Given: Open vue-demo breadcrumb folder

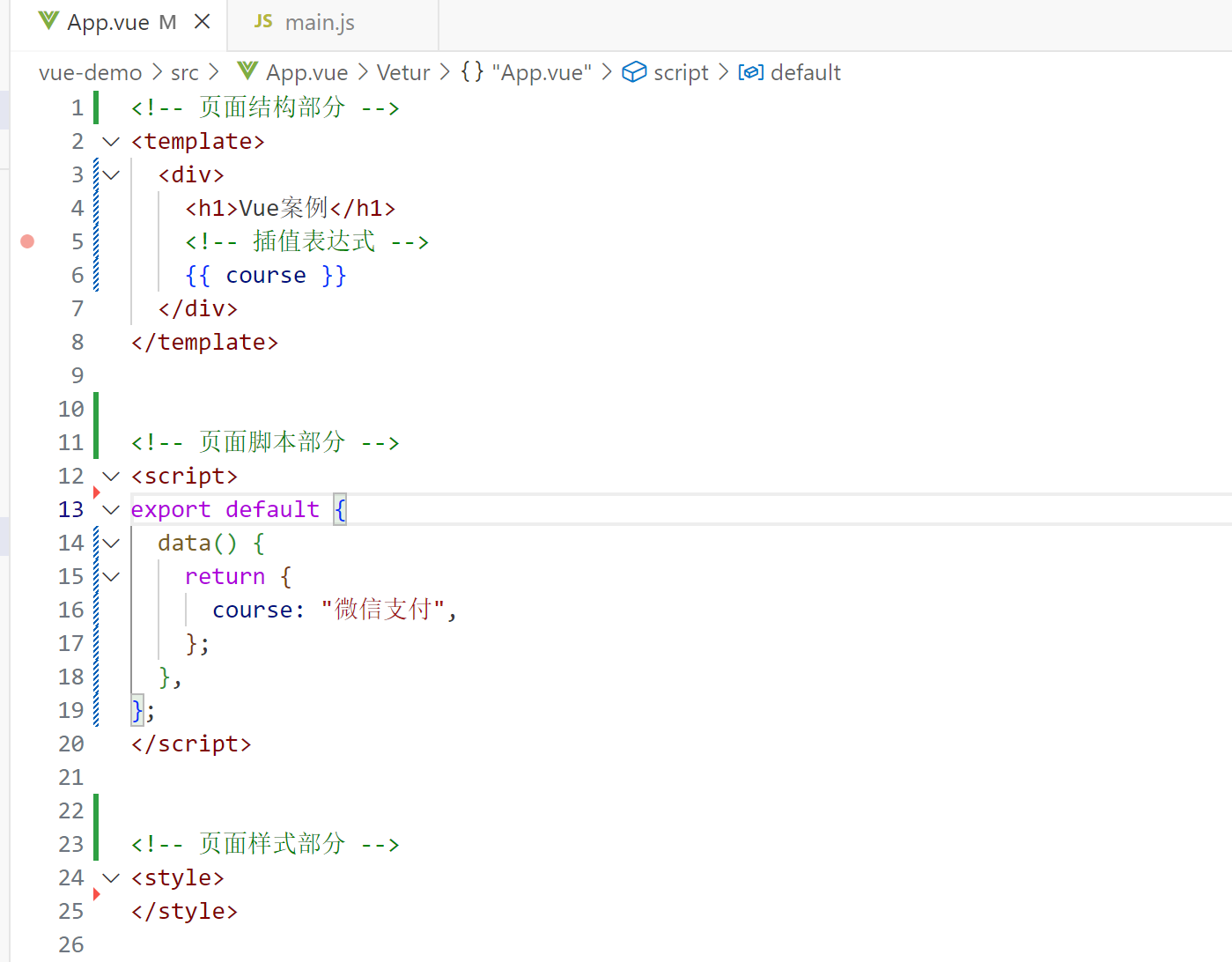Looking at the screenshot, I should [x=91, y=72].
